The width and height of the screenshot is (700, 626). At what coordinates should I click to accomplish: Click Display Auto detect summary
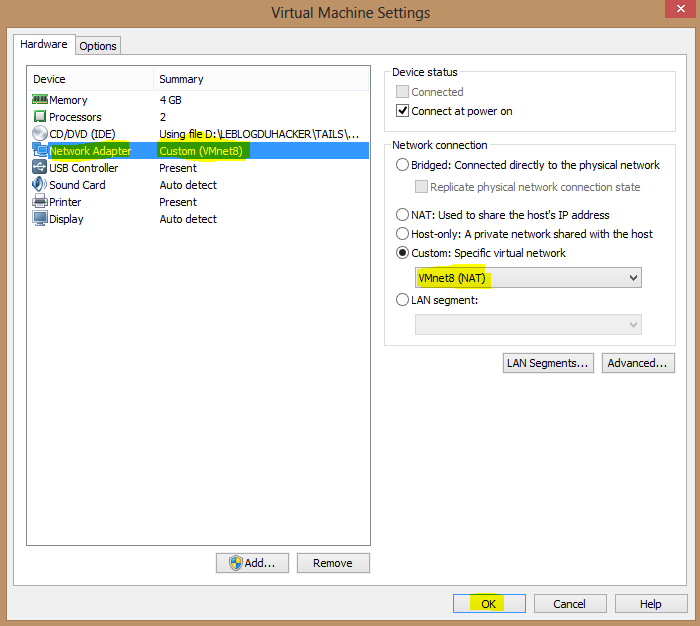click(188, 219)
